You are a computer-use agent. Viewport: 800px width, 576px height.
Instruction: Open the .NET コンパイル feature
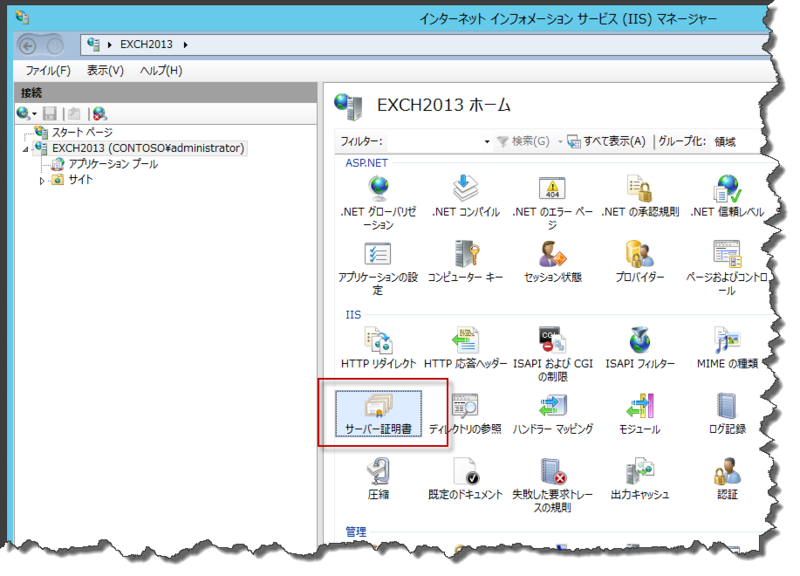pos(465,196)
